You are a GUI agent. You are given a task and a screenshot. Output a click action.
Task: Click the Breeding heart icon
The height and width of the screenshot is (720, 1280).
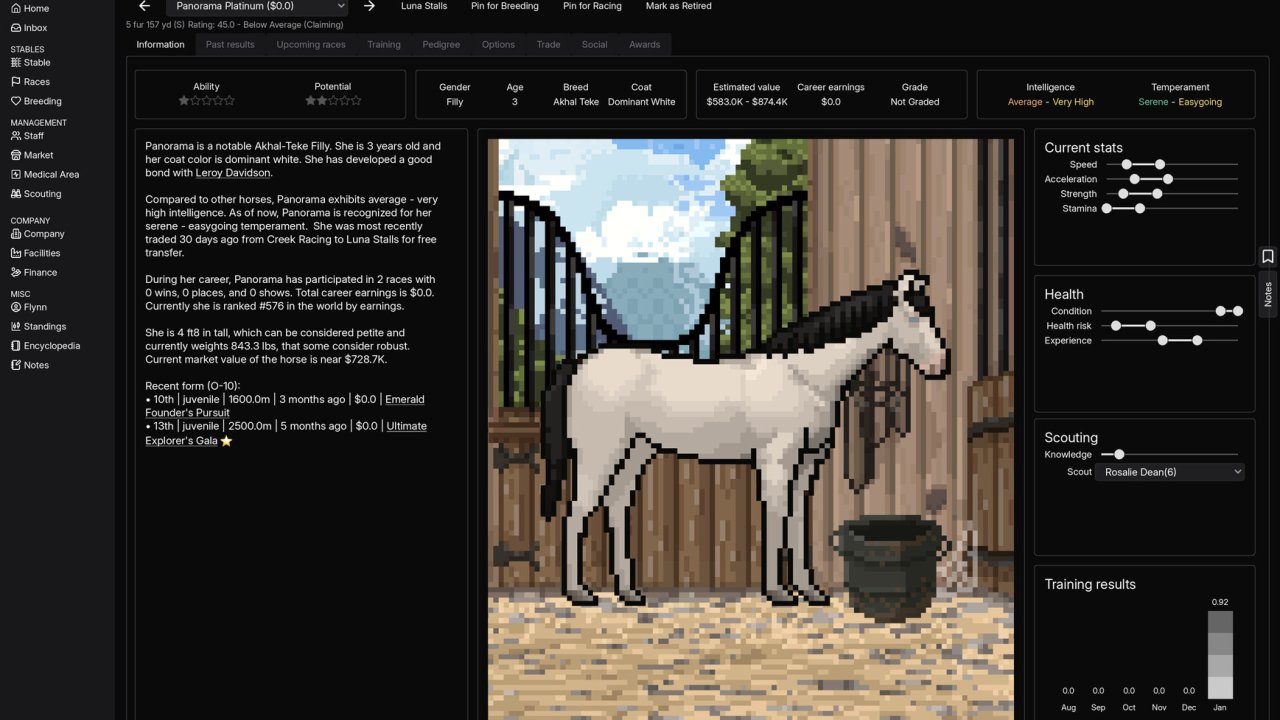pos(16,101)
